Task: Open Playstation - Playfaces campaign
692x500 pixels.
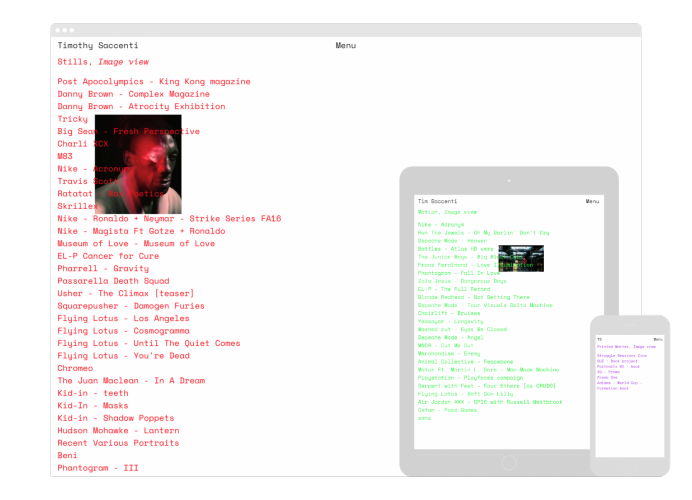Action: pyautogui.click(x=470, y=378)
